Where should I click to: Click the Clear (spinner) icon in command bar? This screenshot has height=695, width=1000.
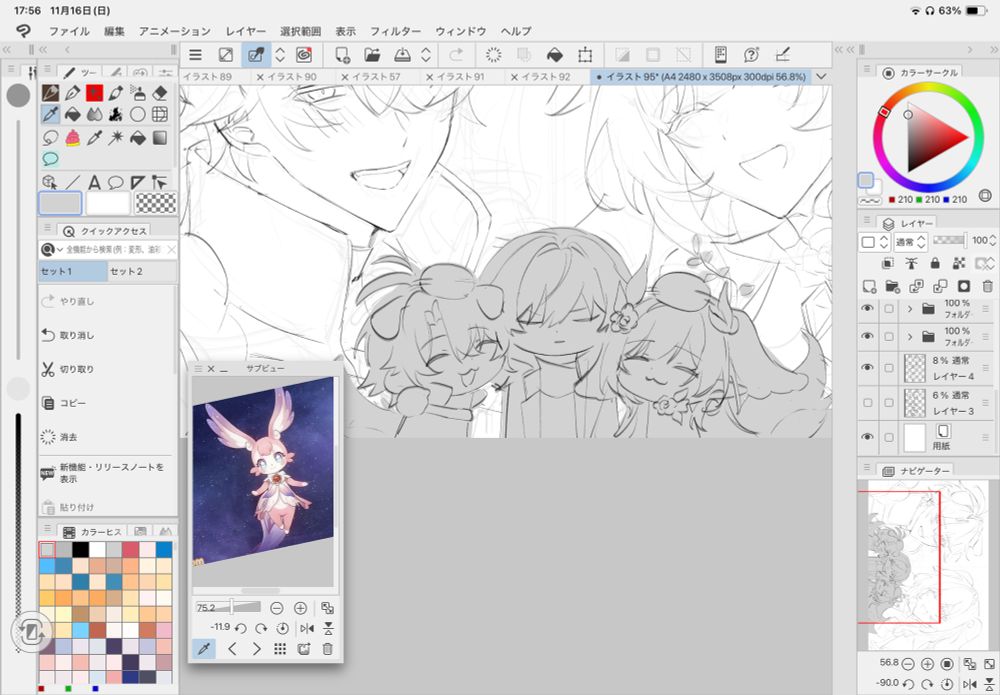494,55
